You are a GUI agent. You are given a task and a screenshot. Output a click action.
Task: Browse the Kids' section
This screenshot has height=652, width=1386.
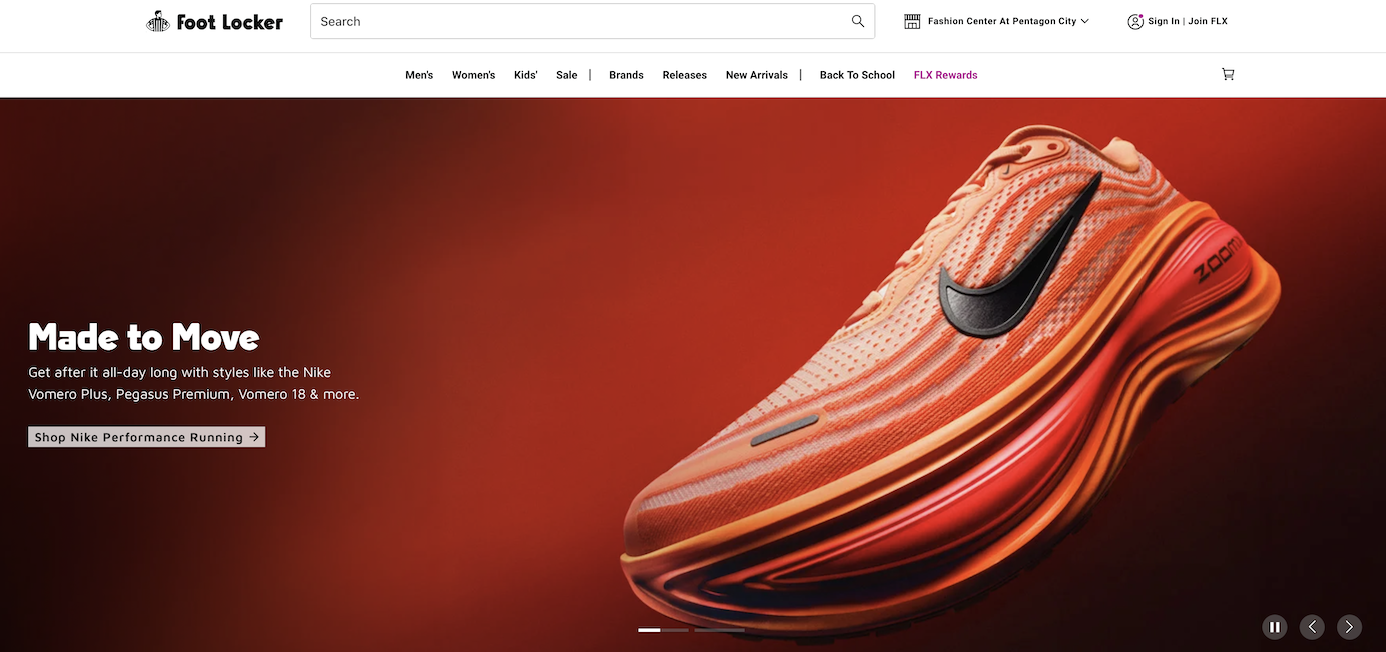coord(525,74)
